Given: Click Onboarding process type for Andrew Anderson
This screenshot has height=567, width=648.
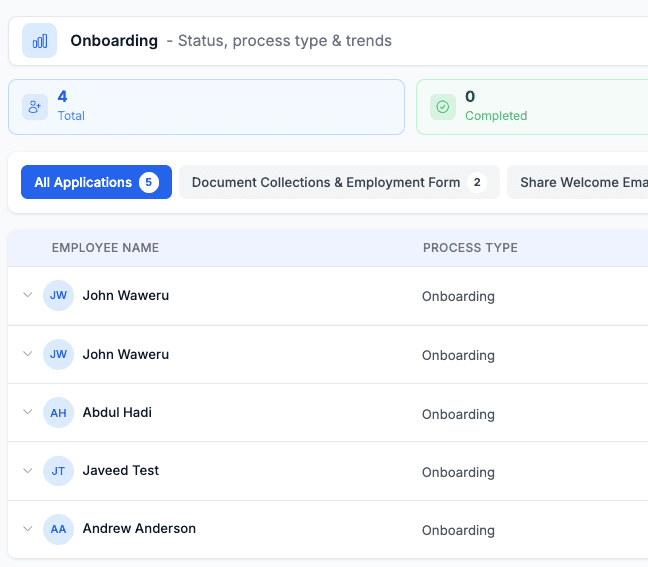Looking at the screenshot, I should click(458, 530).
